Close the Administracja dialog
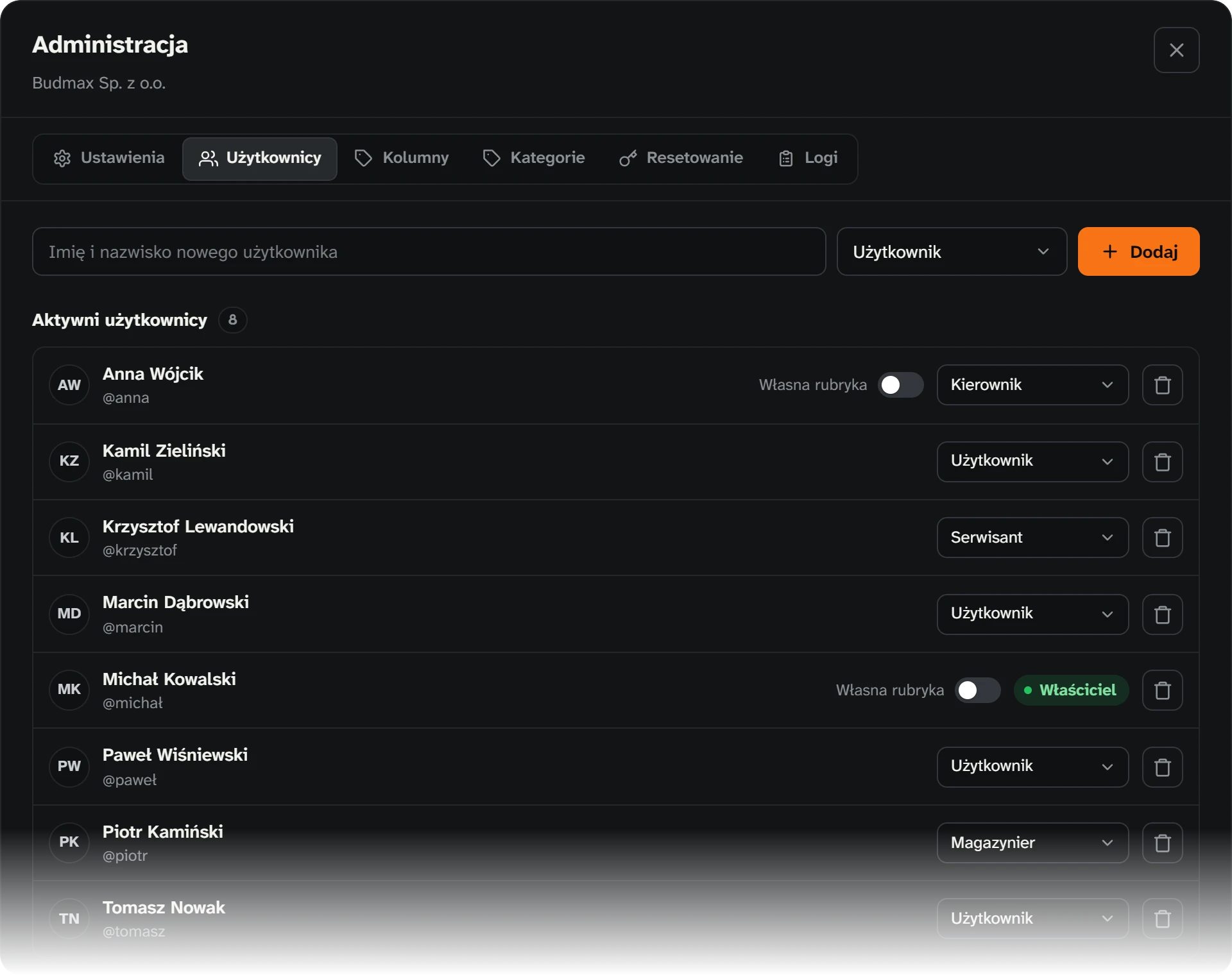Screen dimensions: 1232x975 click(x=1176, y=50)
